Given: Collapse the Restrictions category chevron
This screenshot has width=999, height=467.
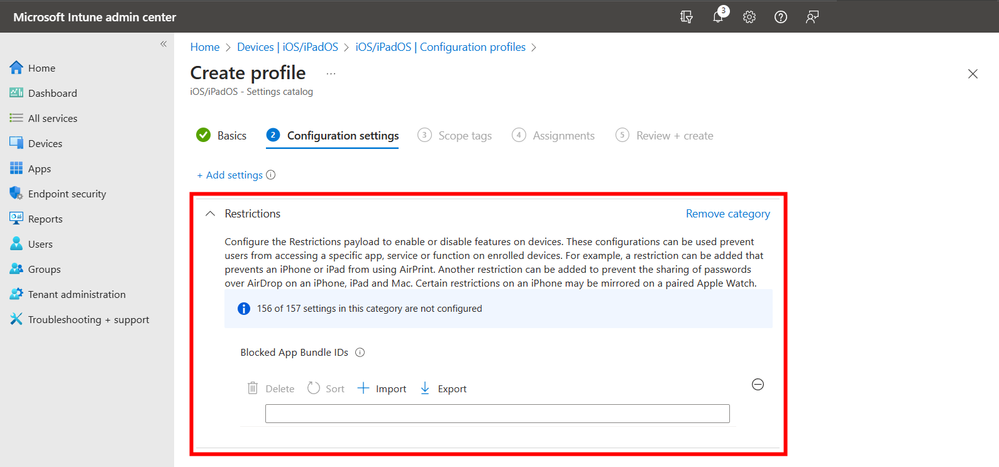Looking at the screenshot, I should click(210, 214).
